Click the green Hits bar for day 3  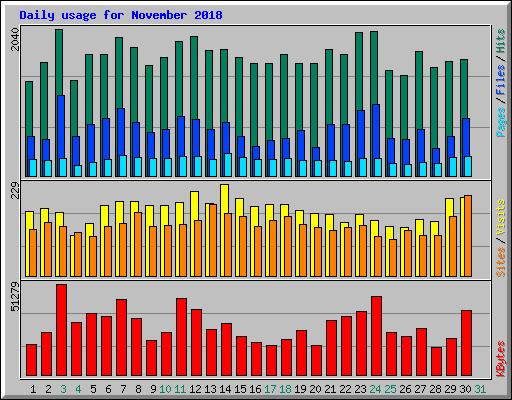coord(59,62)
